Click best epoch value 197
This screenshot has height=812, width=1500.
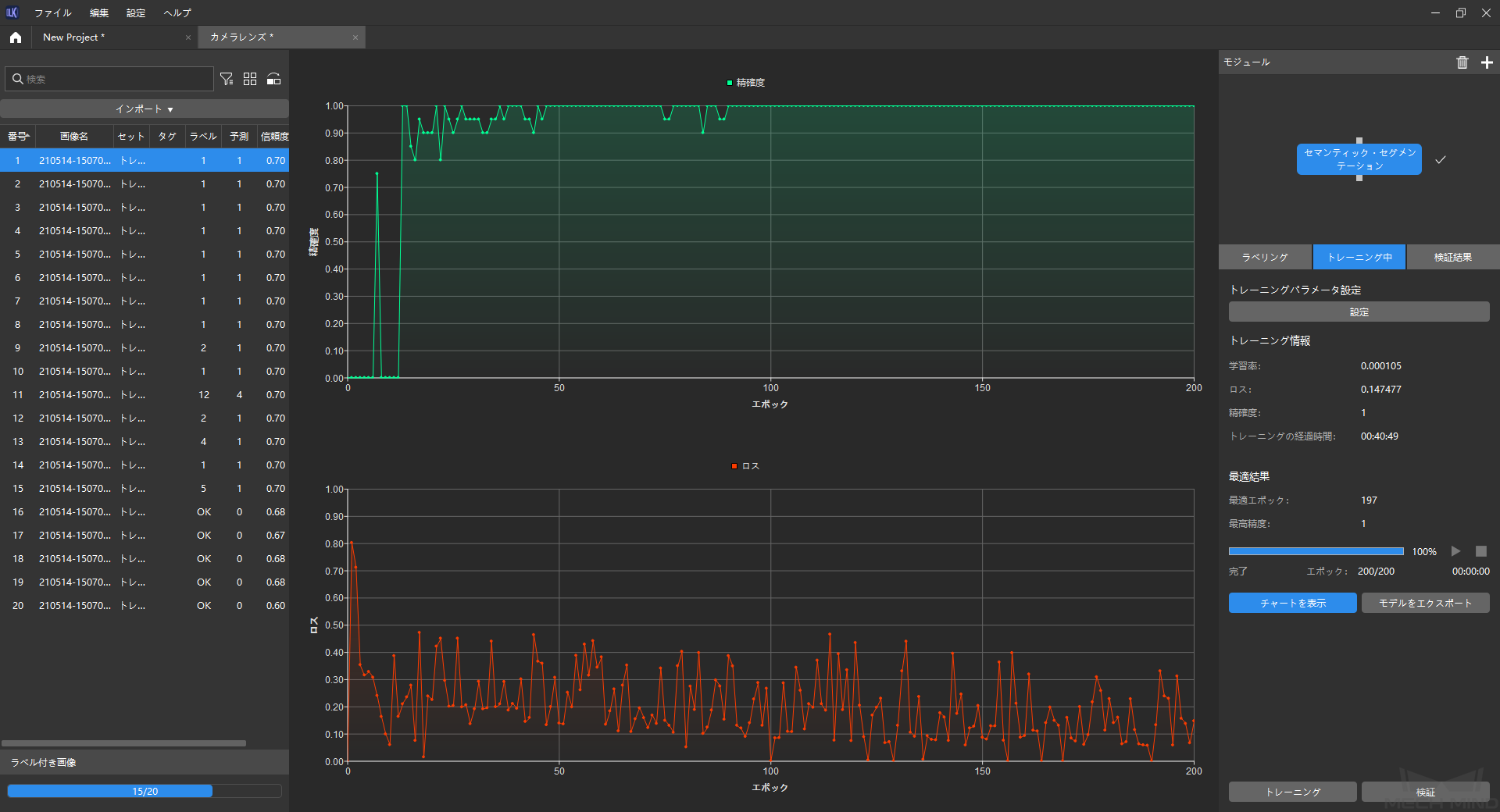[1369, 500]
